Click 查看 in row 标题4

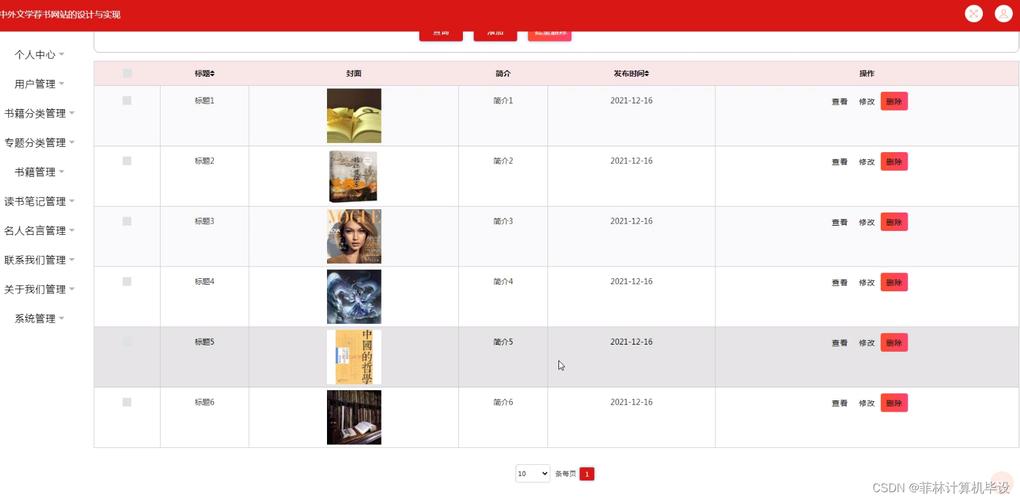(839, 283)
